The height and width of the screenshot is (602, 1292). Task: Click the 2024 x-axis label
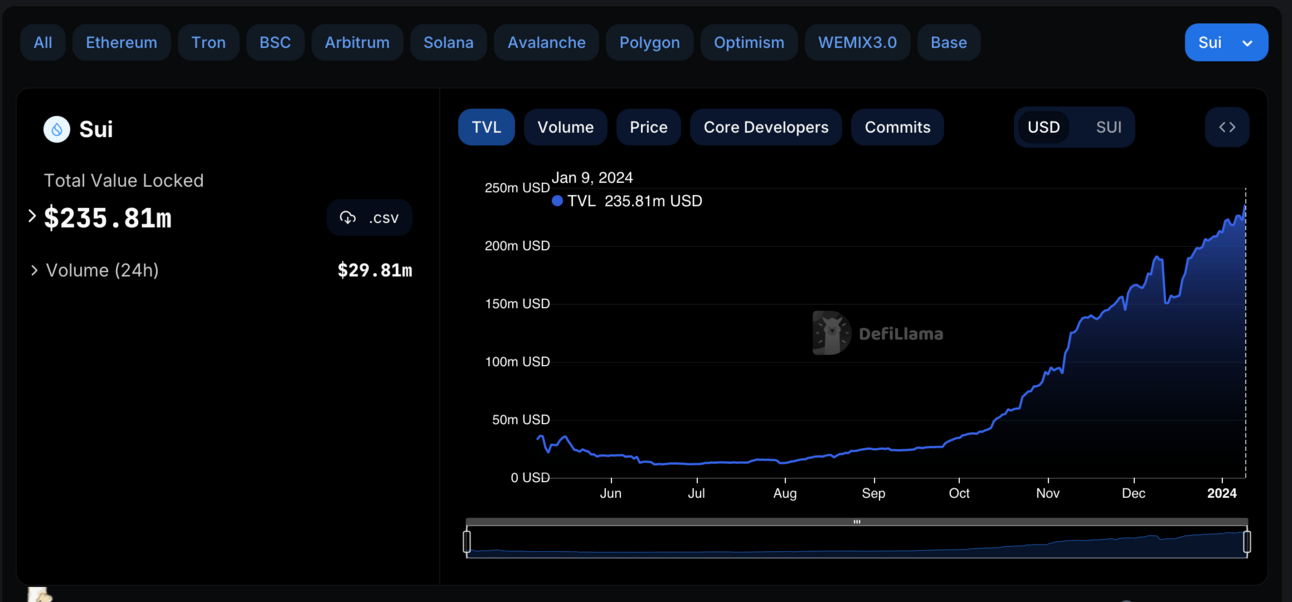(1222, 494)
